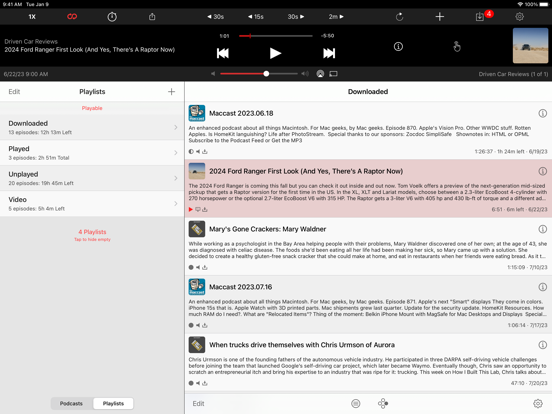Toggle the red continuous play loop icon
The height and width of the screenshot is (414, 552).
pos(72,17)
